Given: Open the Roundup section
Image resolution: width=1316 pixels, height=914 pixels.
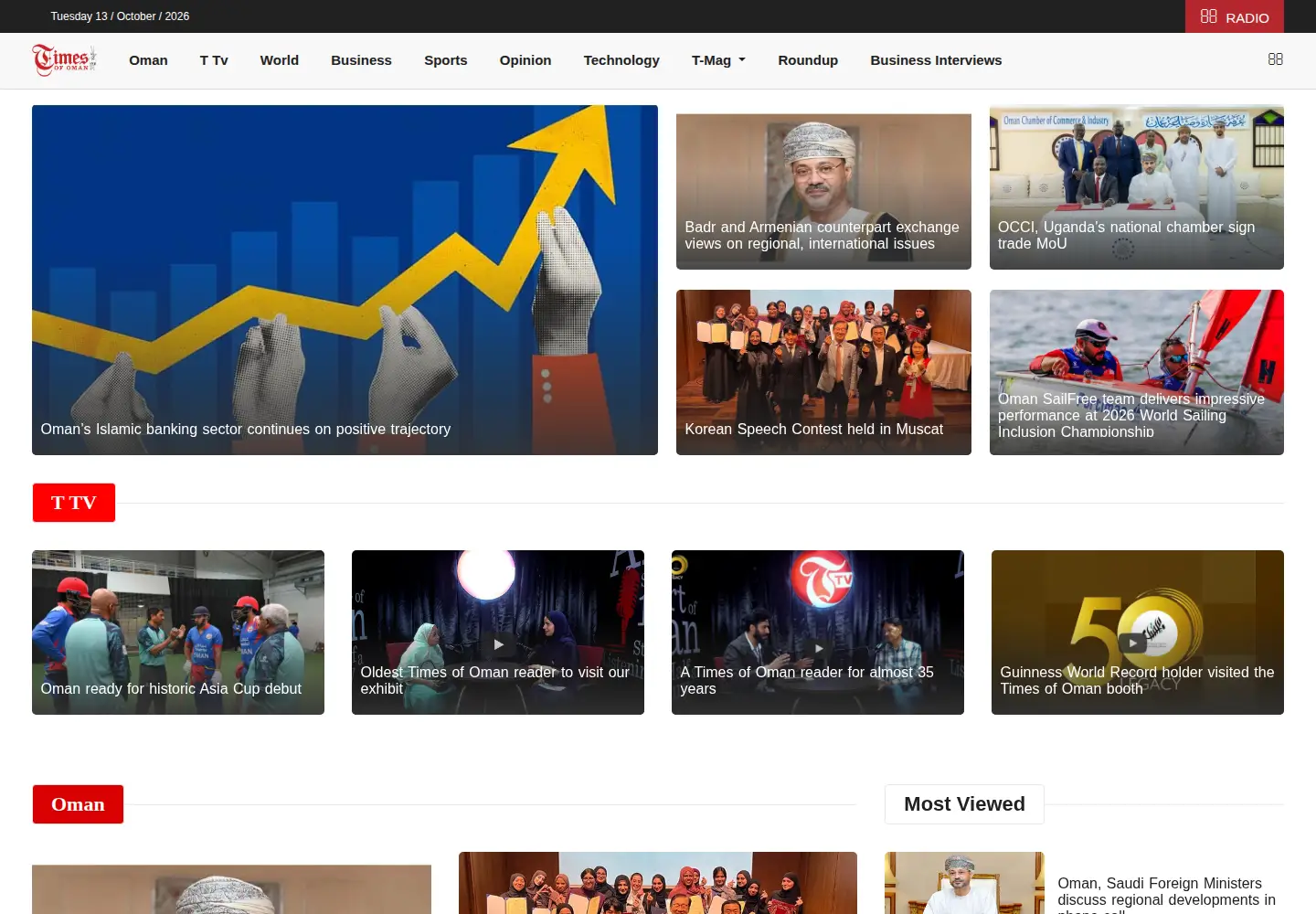Looking at the screenshot, I should [808, 60].
